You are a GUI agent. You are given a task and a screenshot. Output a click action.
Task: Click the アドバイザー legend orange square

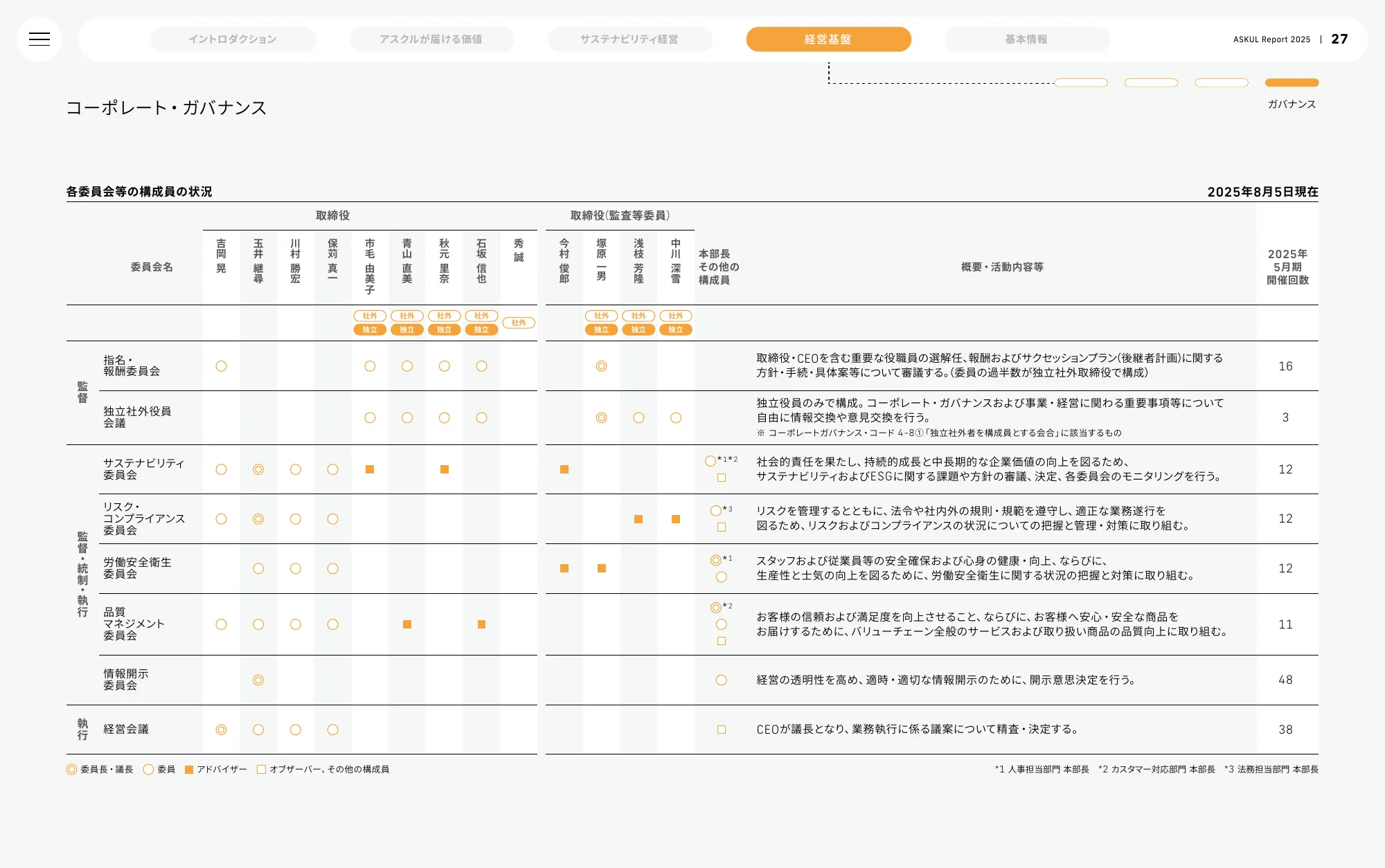click(x=189, y=770)
